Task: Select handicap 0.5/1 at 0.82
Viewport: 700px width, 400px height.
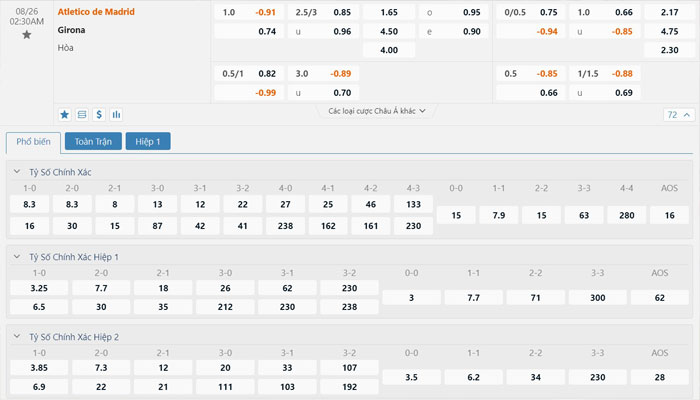Action: (249, 74)
